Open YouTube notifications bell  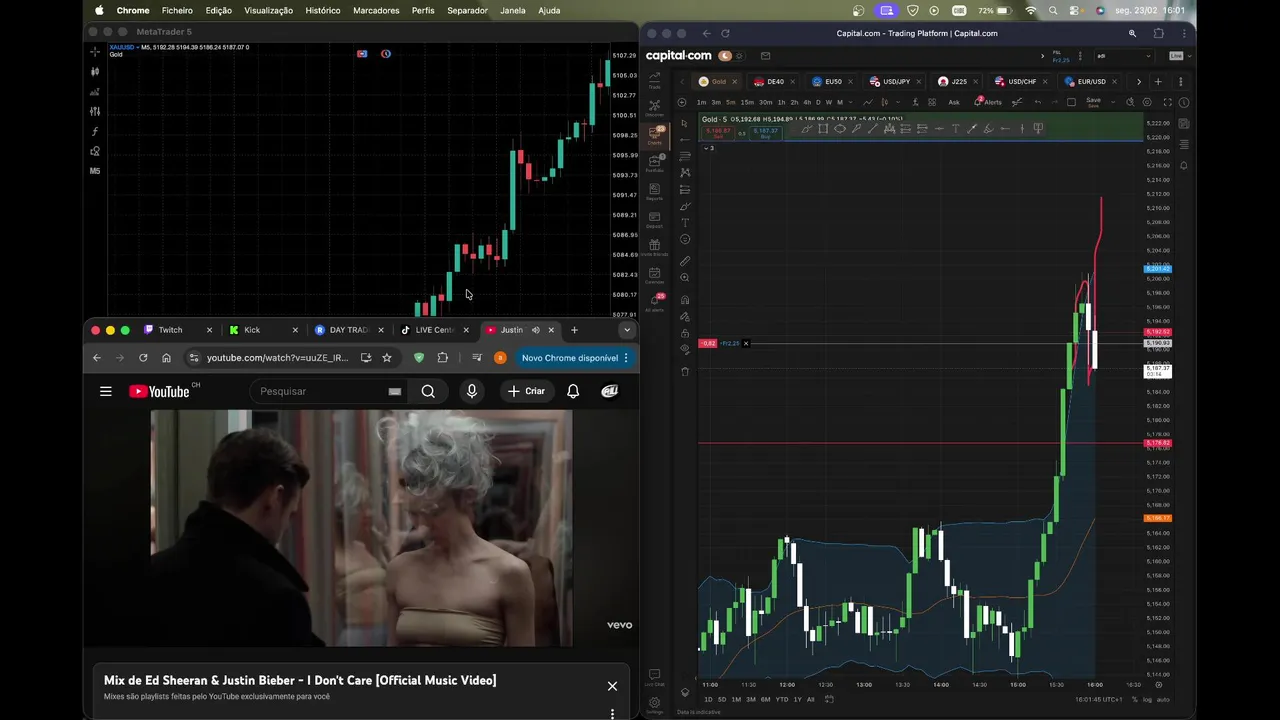pos(573,391)
